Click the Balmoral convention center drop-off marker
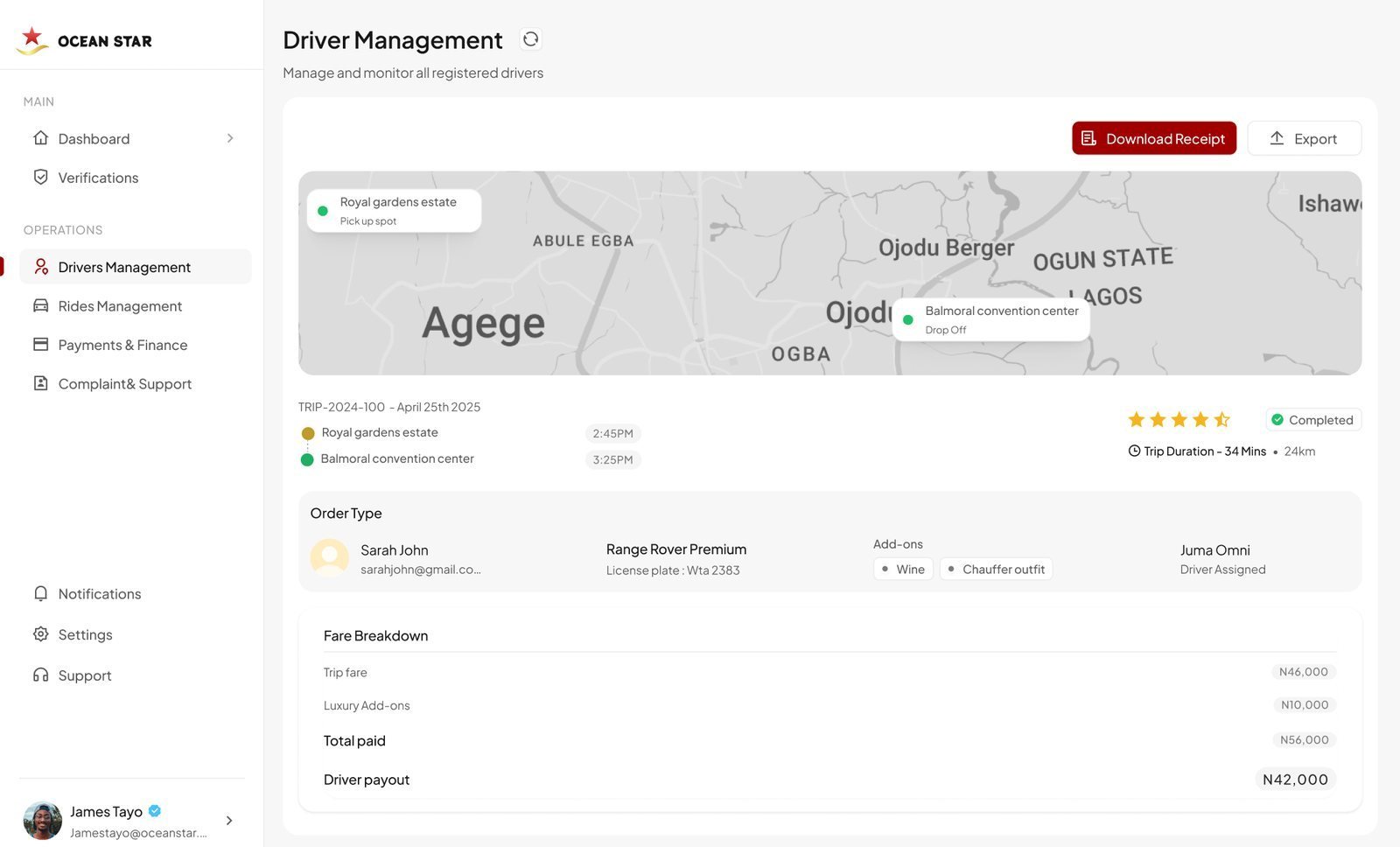Screen dimensions: 1400x847 tap(991, 319)
